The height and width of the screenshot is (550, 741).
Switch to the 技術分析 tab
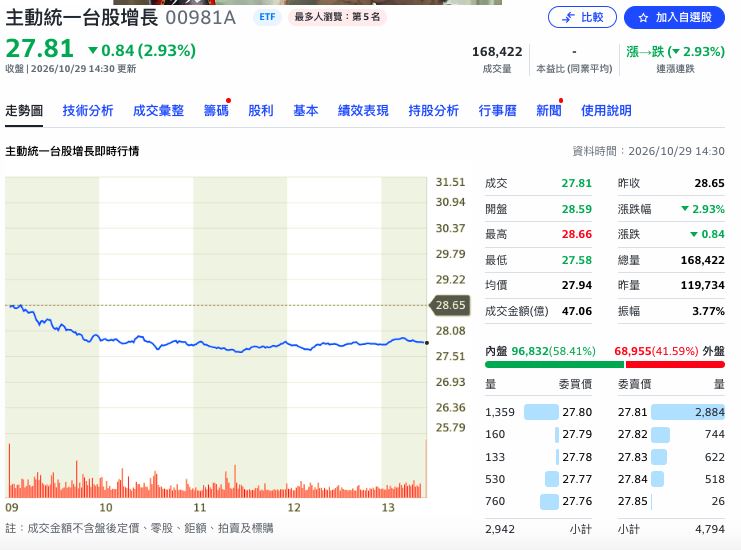click(x=88, y=111)
